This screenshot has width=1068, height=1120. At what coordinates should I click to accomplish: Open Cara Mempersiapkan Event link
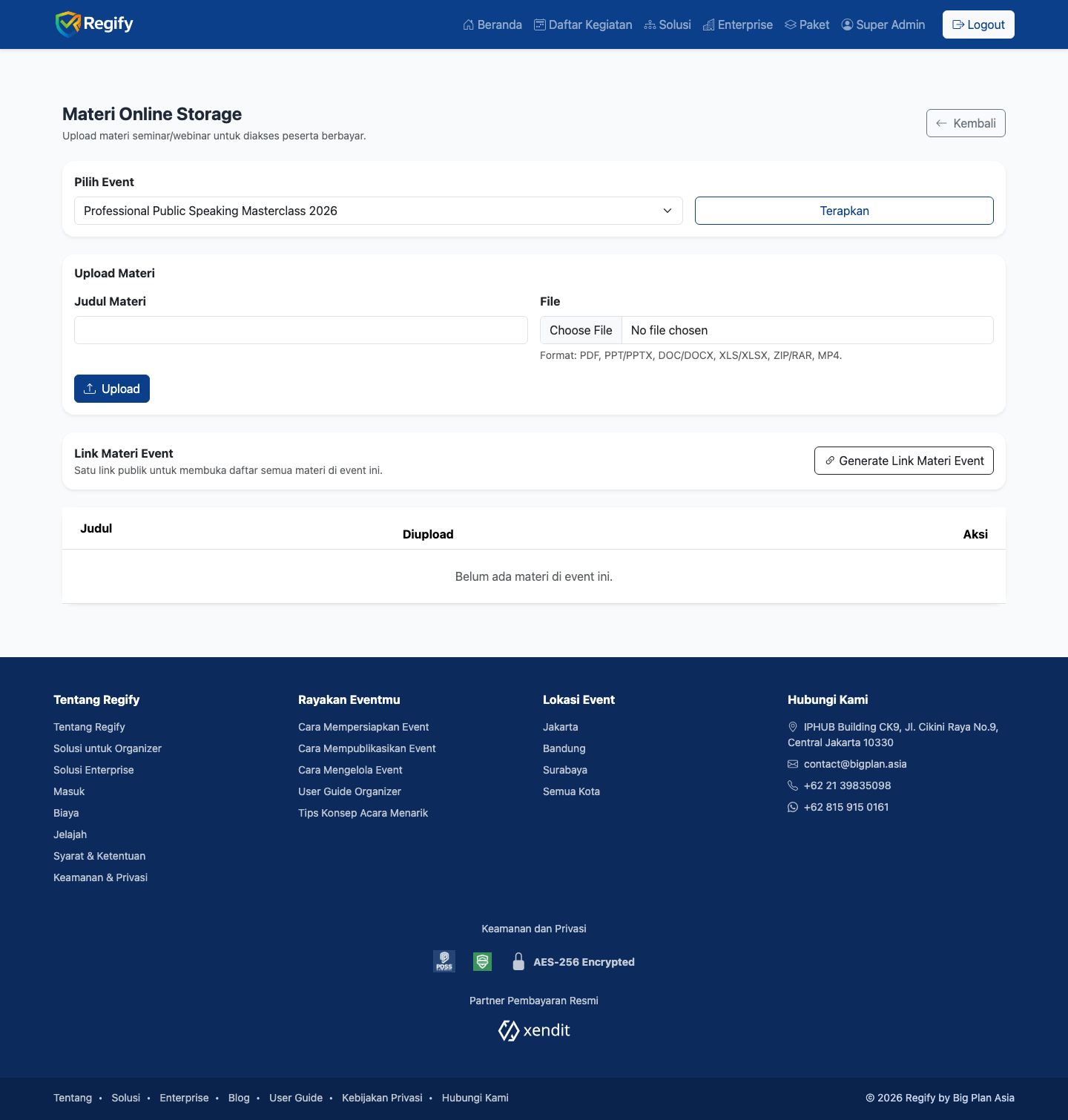tap(363, 727)
